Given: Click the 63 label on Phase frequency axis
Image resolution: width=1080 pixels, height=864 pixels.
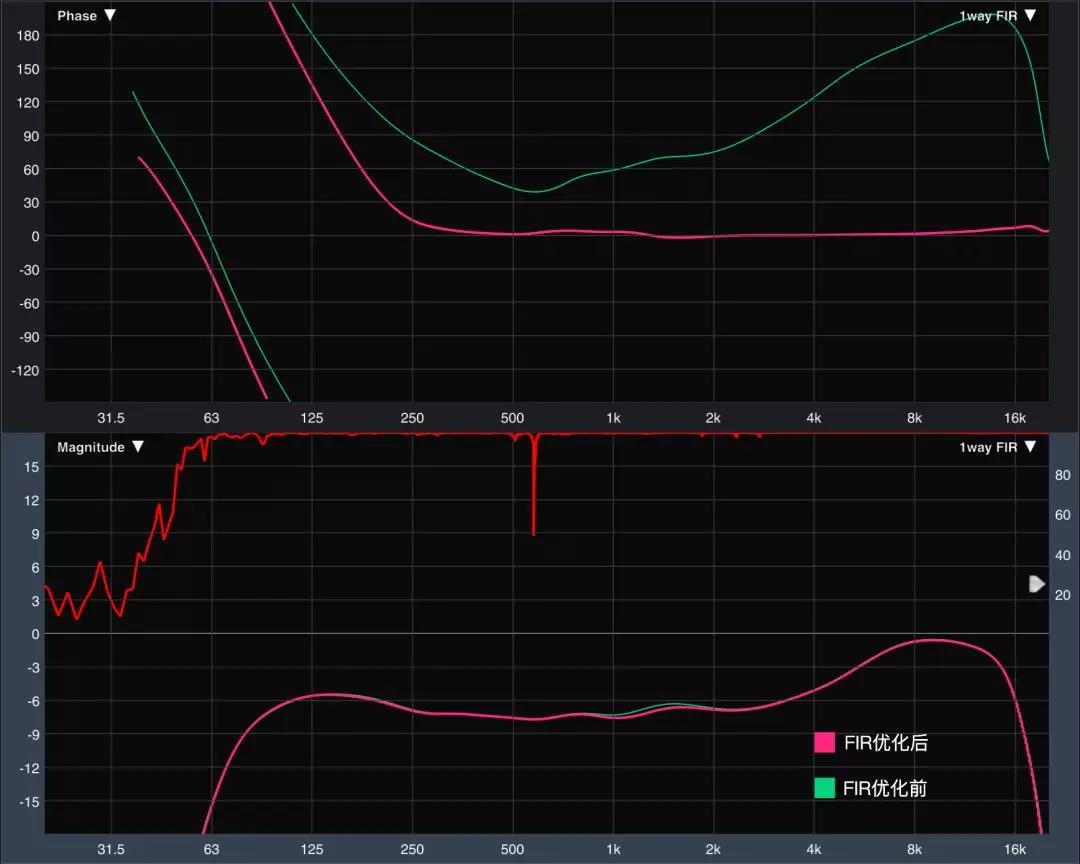Looking at the screenshot, I should pos(211,418).
